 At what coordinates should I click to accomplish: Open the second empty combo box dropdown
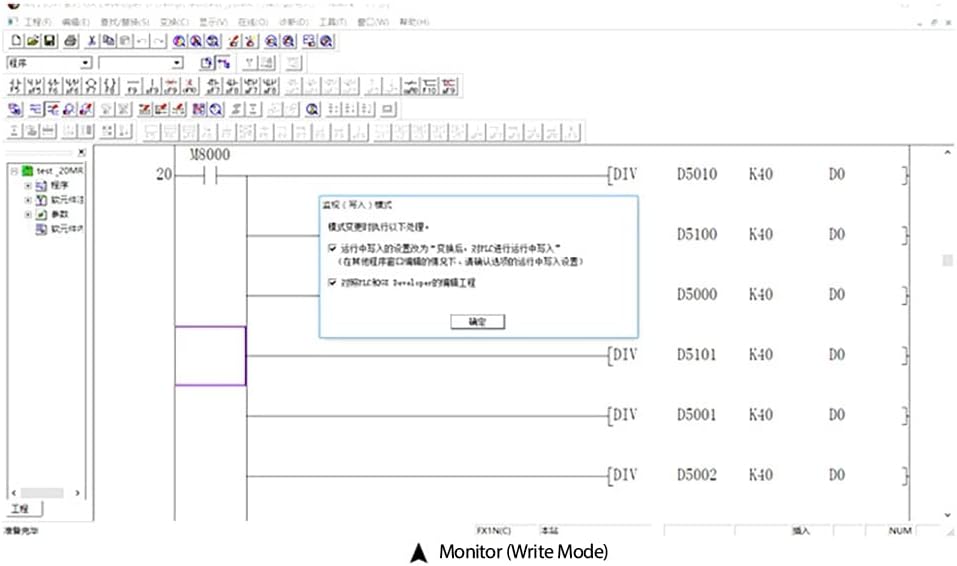[177, 63]
